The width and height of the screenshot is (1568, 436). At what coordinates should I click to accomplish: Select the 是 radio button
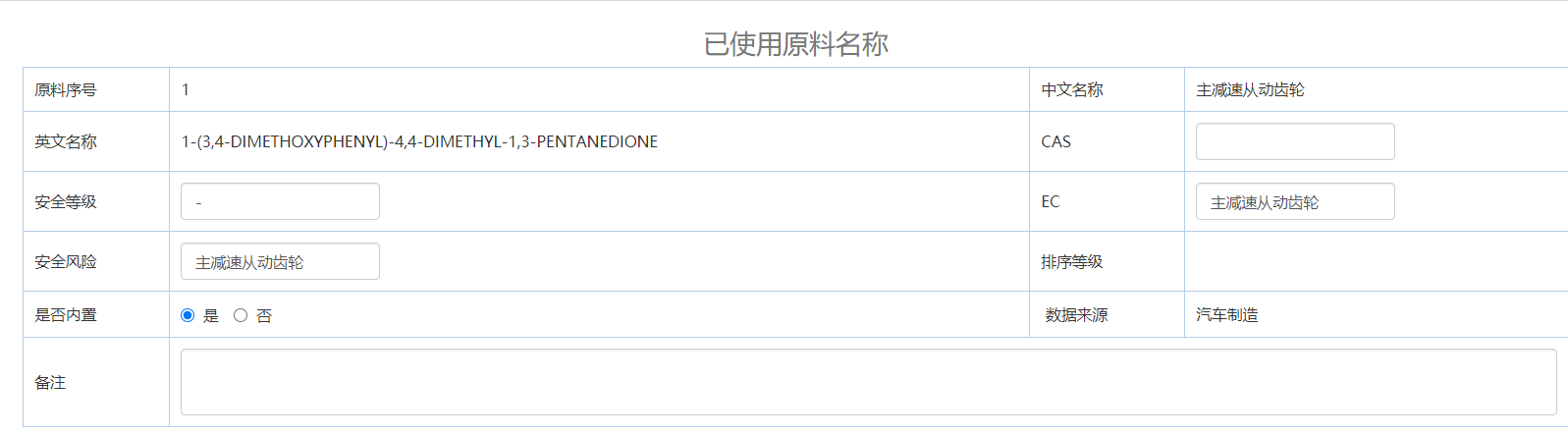pos(188,315)
